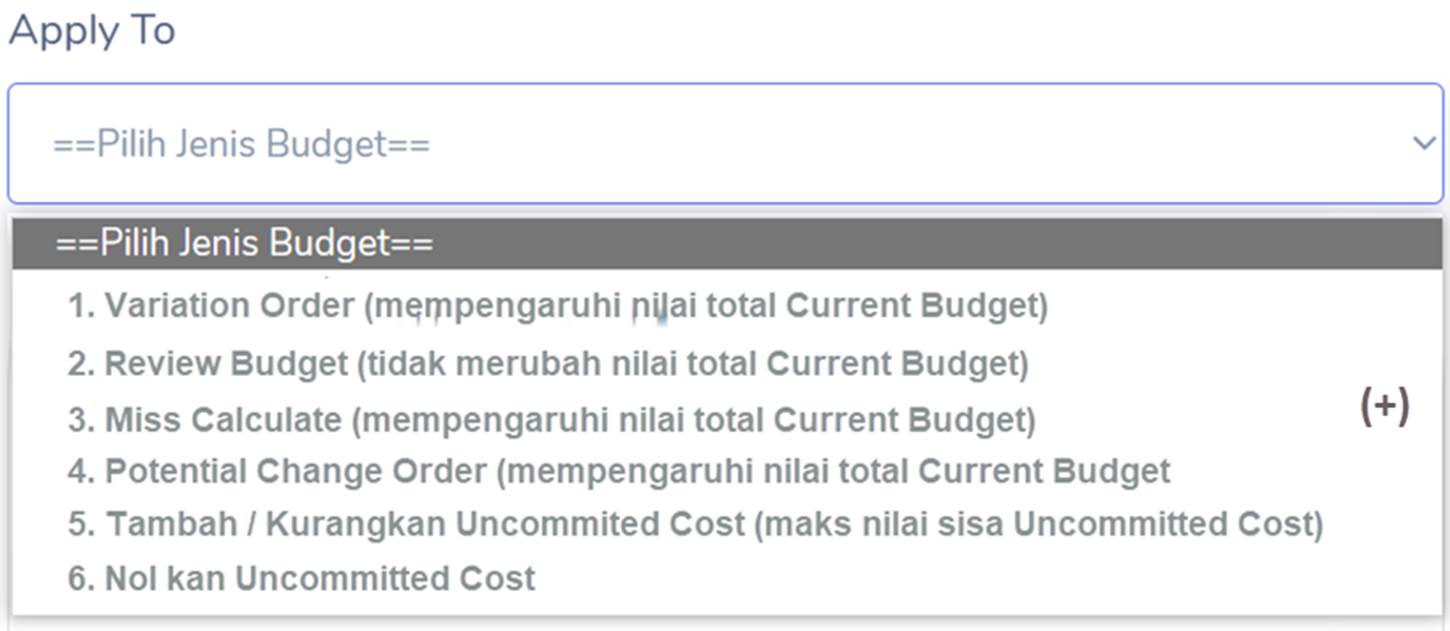Select 5. Tambah / Kurangkan Uncommited Cost
This screenshot has height=631, width=1450.
(695, 524)
